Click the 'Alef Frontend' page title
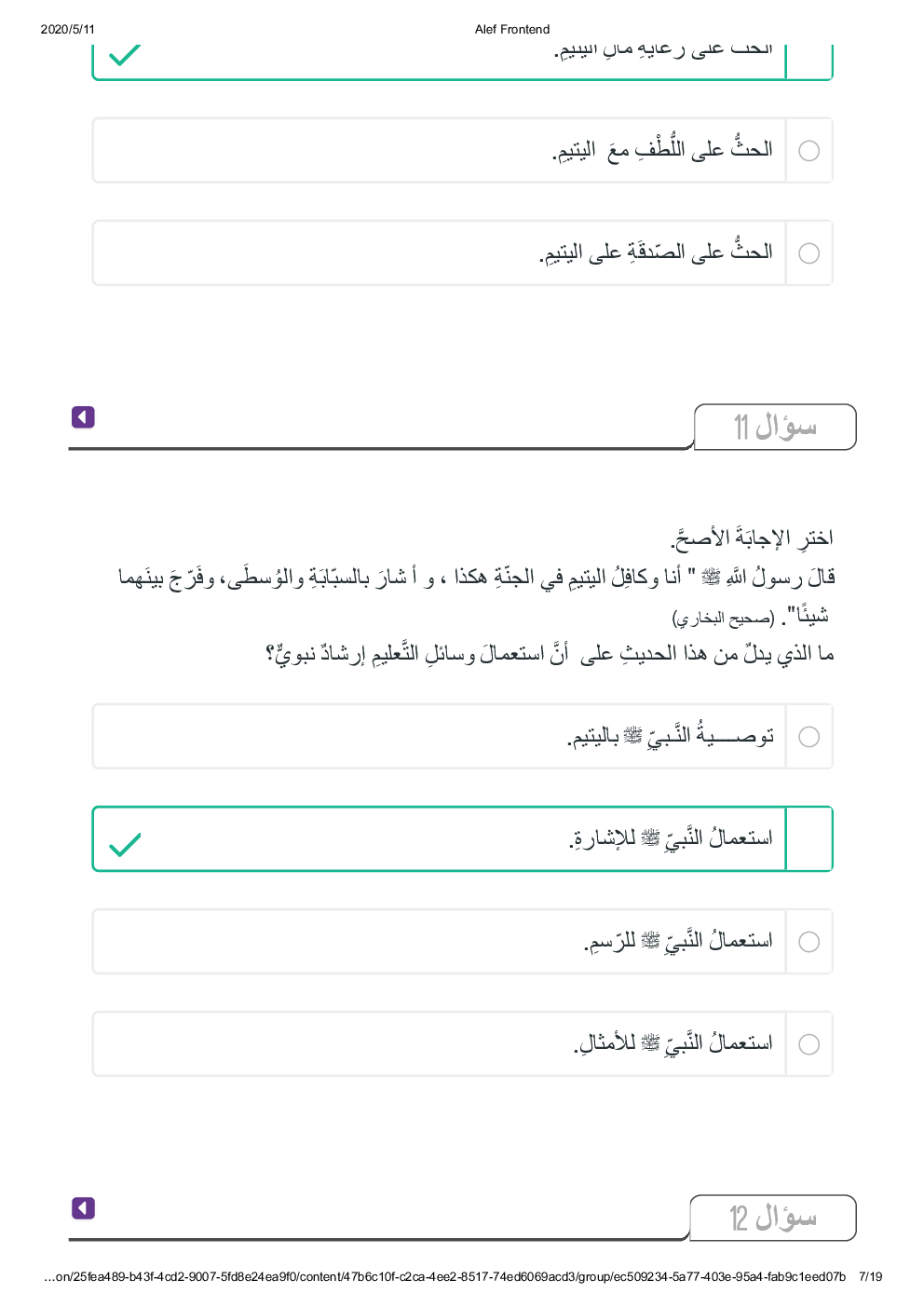Viewport: 924px width, 1307px height. [x=512, y=30]
